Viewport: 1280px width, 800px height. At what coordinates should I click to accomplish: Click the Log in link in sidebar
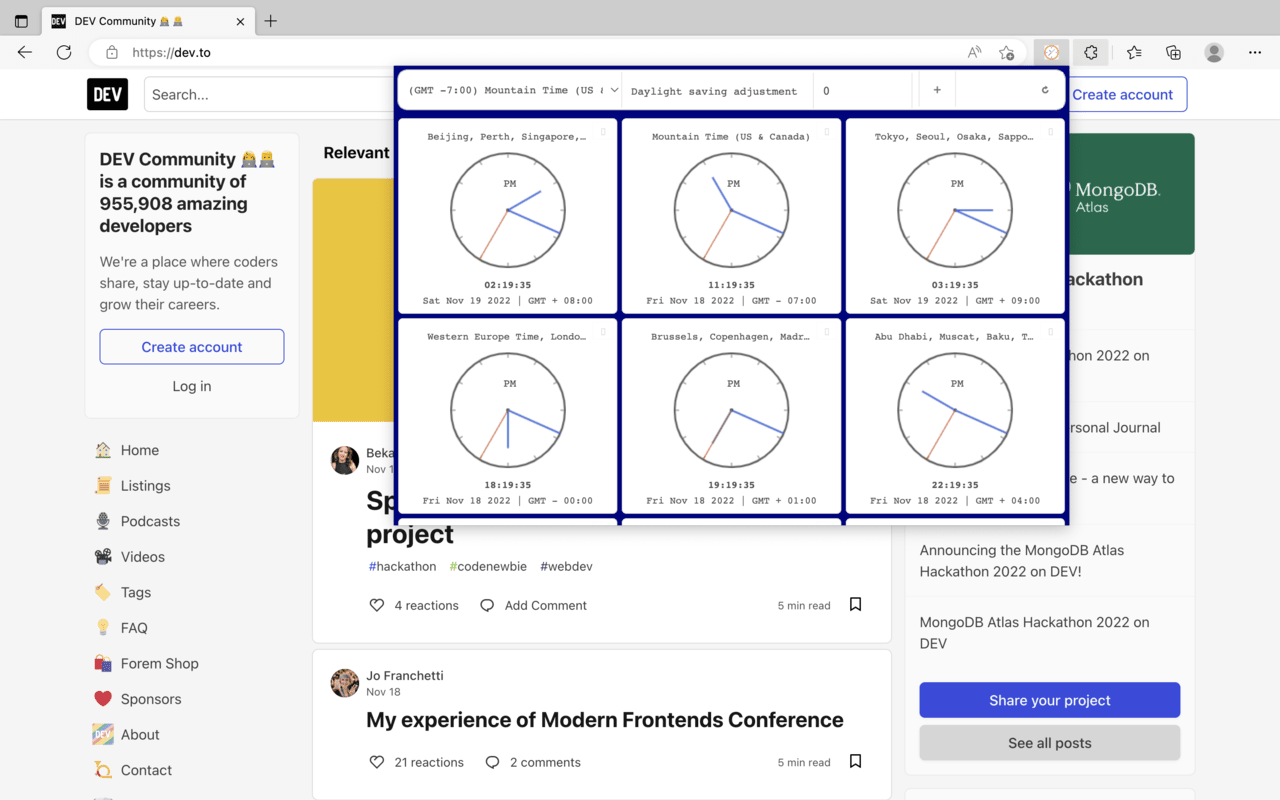(192, 386)
